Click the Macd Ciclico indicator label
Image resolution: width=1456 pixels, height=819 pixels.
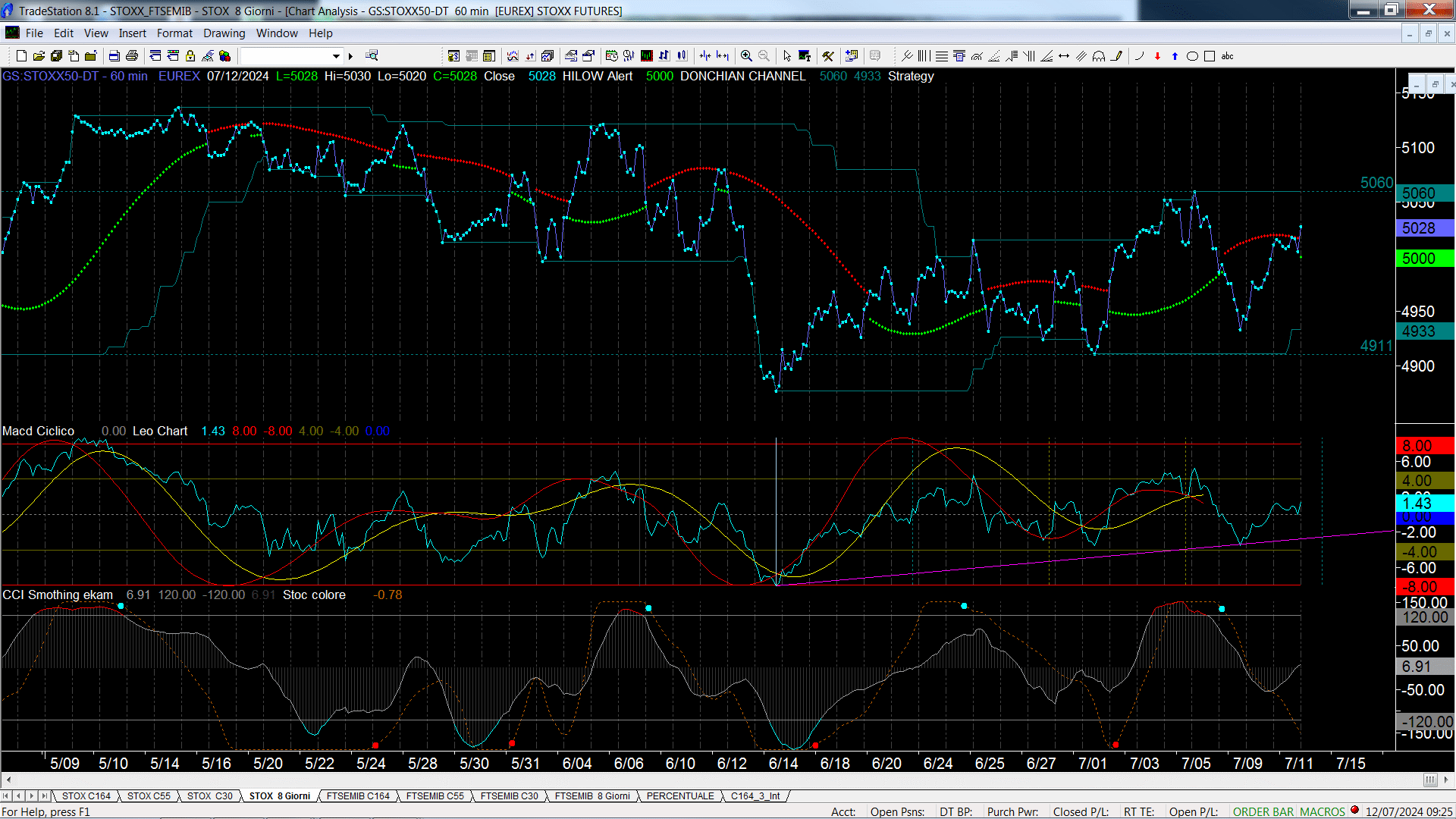(x=38, y=431)
